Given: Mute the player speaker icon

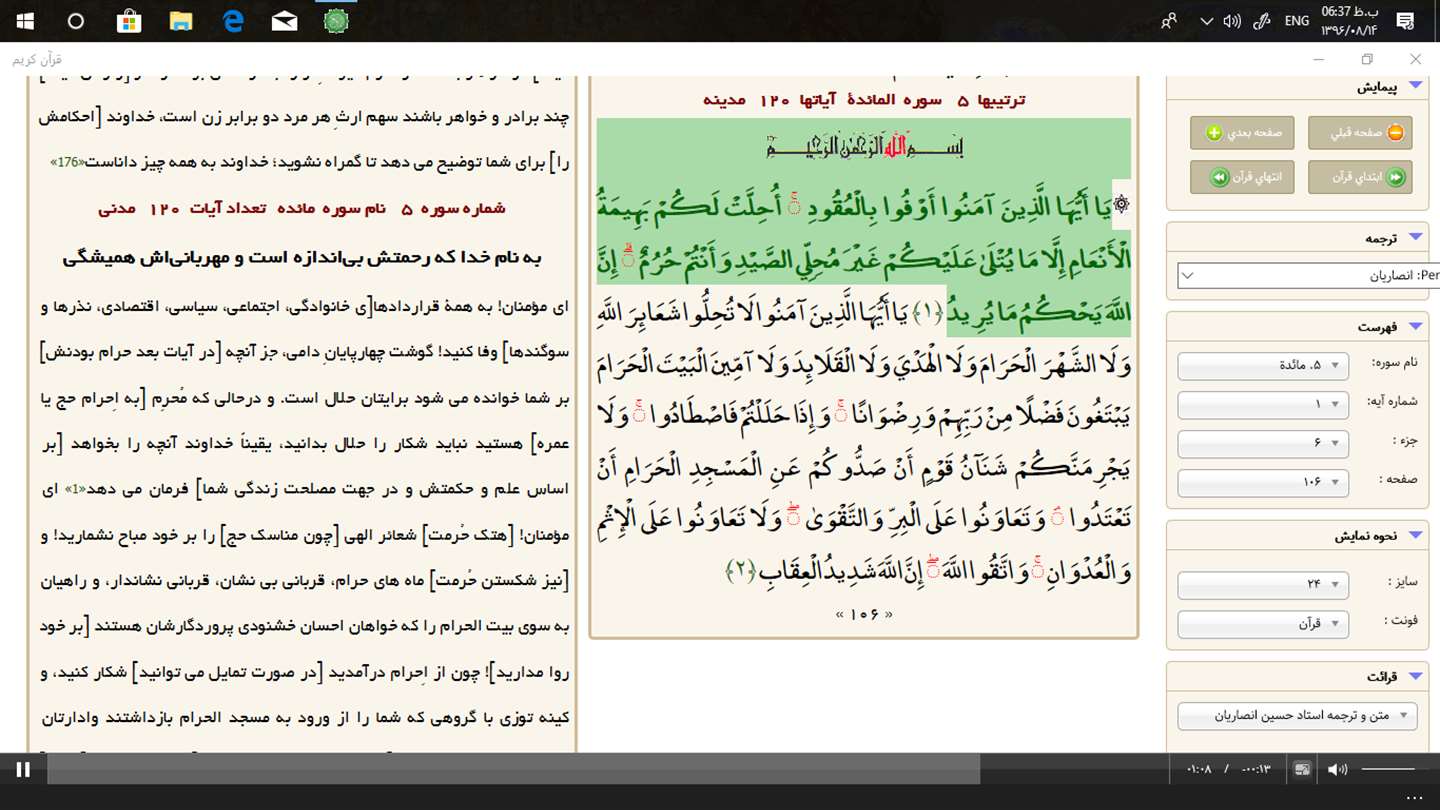Looking at the screenshot, I should [x=1337, y=769].
